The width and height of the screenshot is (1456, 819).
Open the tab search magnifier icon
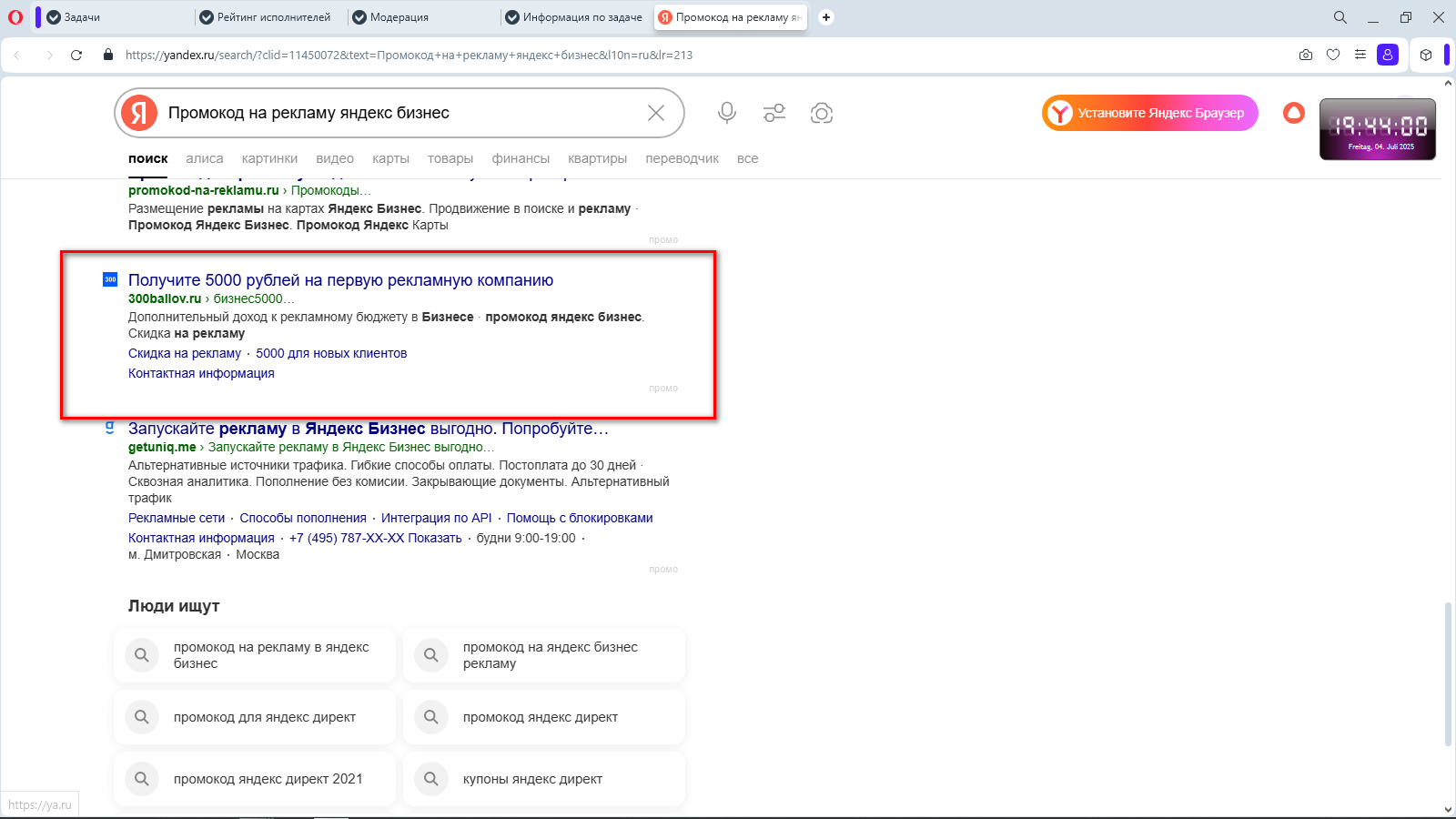(1340, 17)
